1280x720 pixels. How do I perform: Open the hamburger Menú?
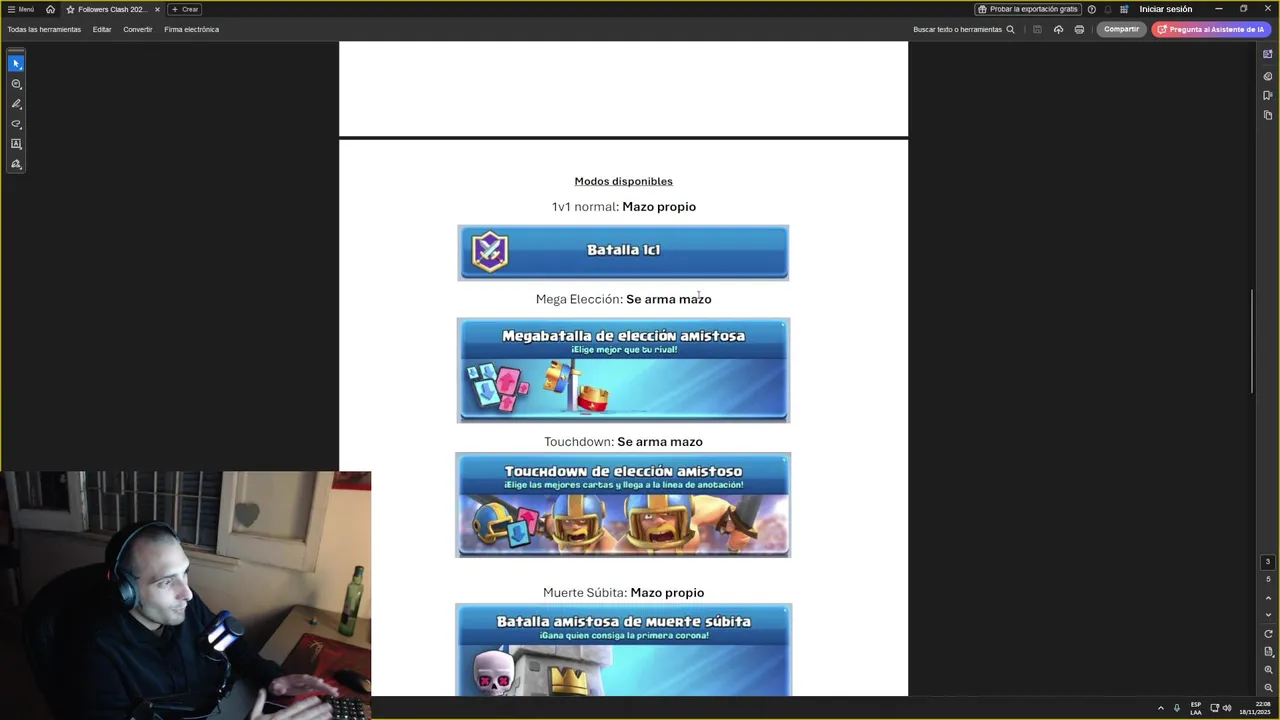coord(20,9)
